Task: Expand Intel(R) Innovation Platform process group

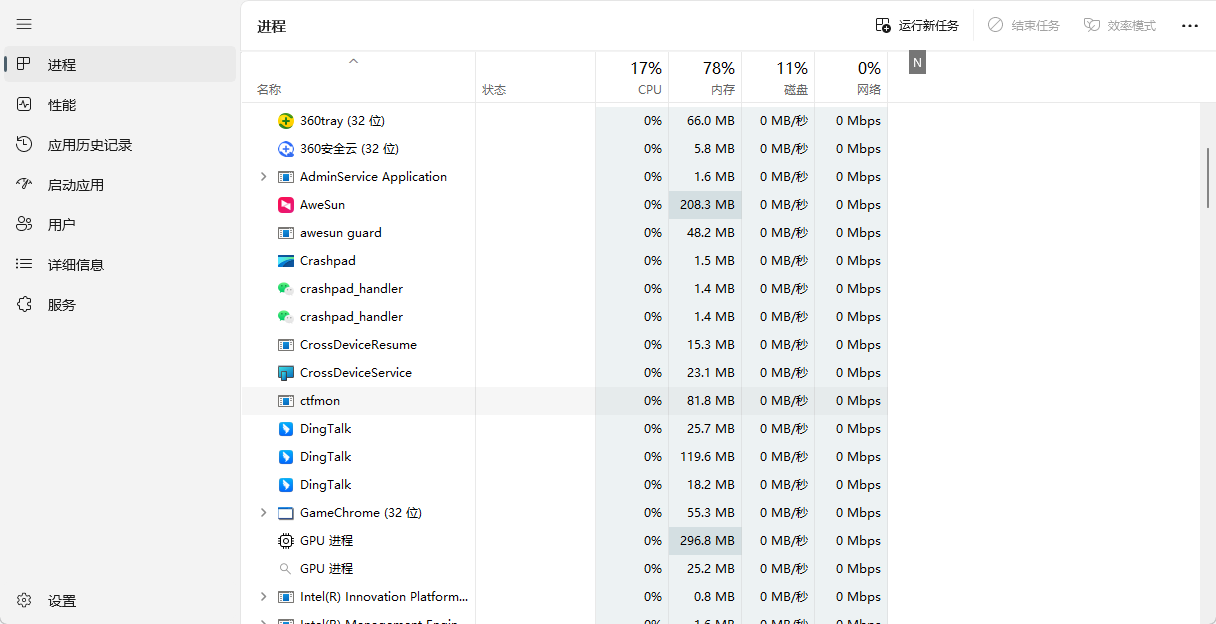Action: [263, 597]
